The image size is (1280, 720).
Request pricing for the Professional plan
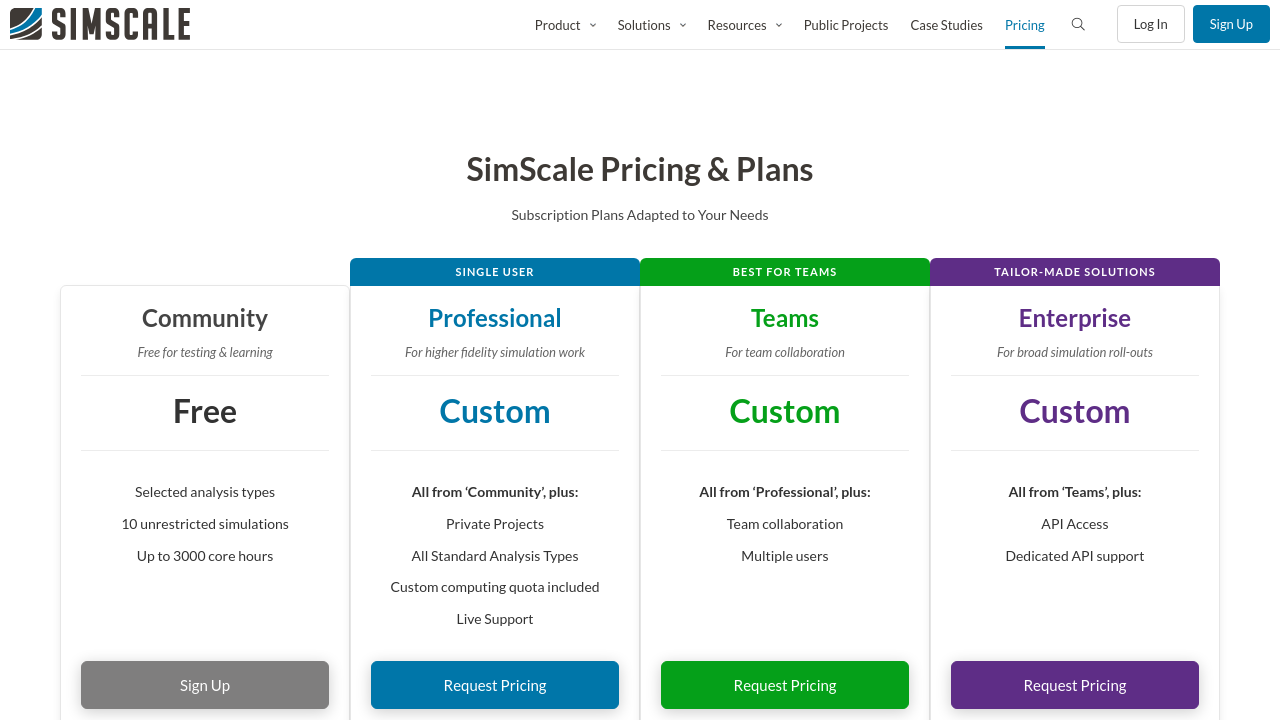point(495,685)
